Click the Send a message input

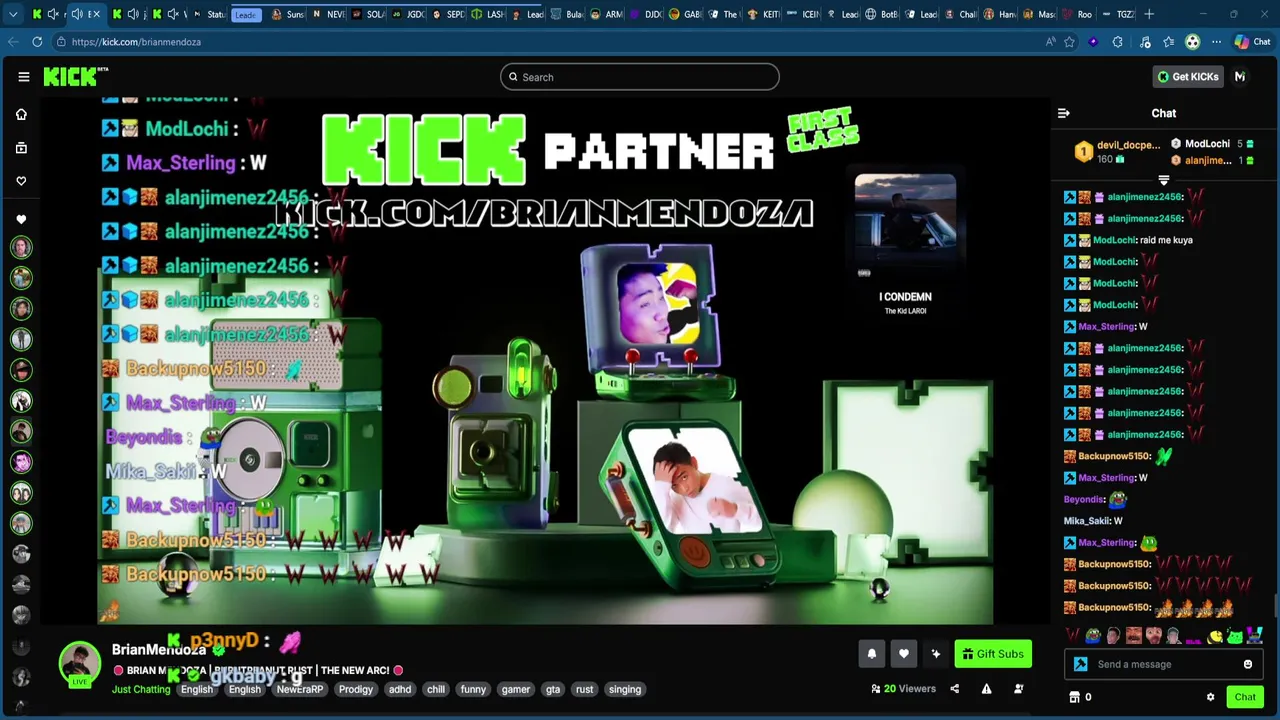point(1163,664)
